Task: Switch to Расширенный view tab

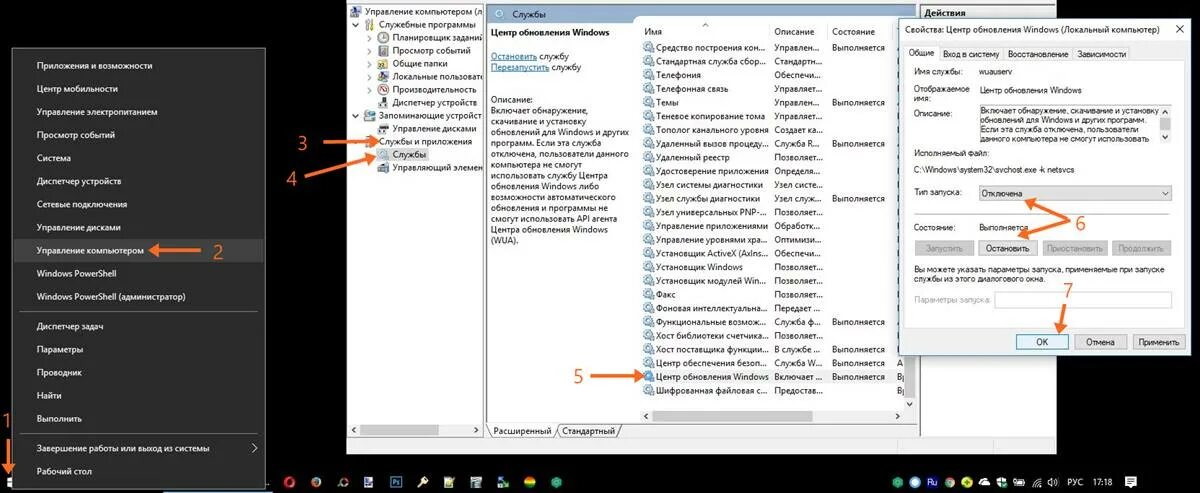Action: pos(522,431)
